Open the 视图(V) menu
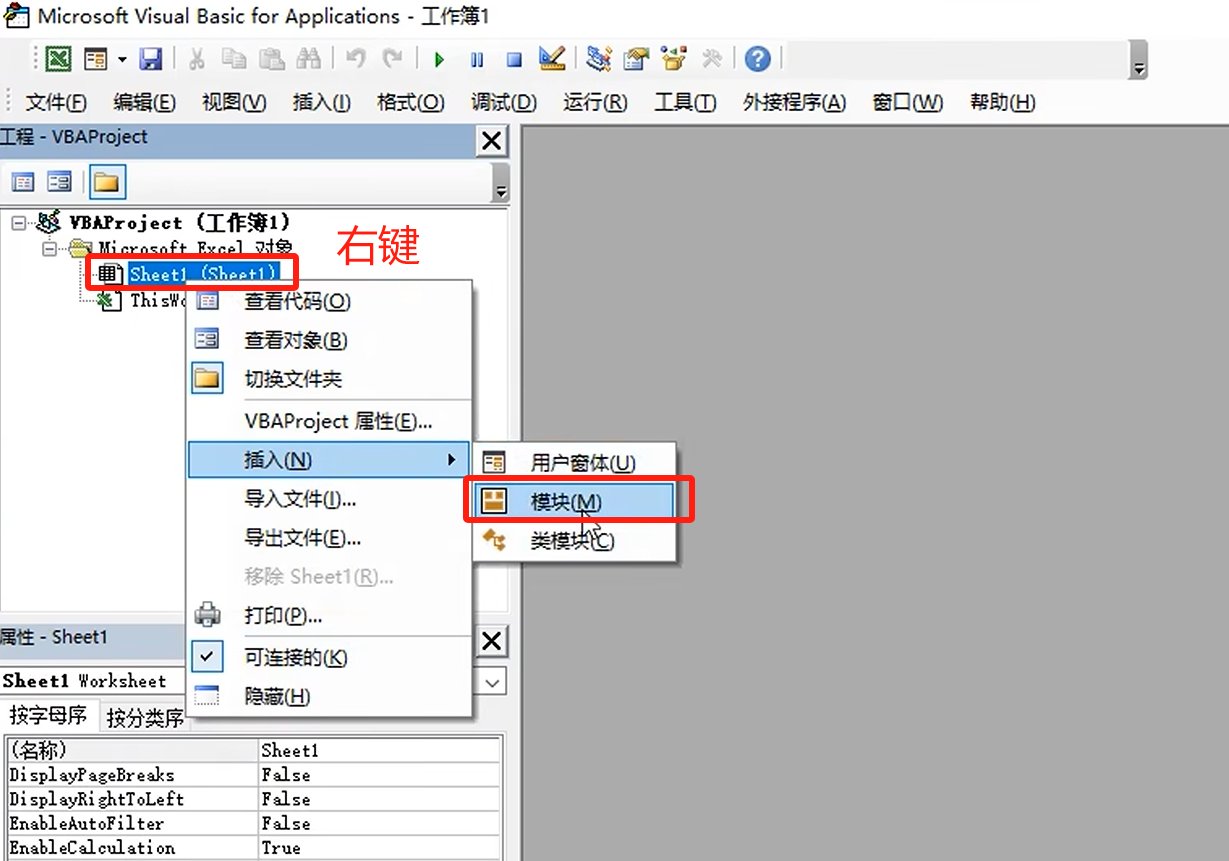The image size is (1229, 861). pyautogui.click(x=234, y=102)
